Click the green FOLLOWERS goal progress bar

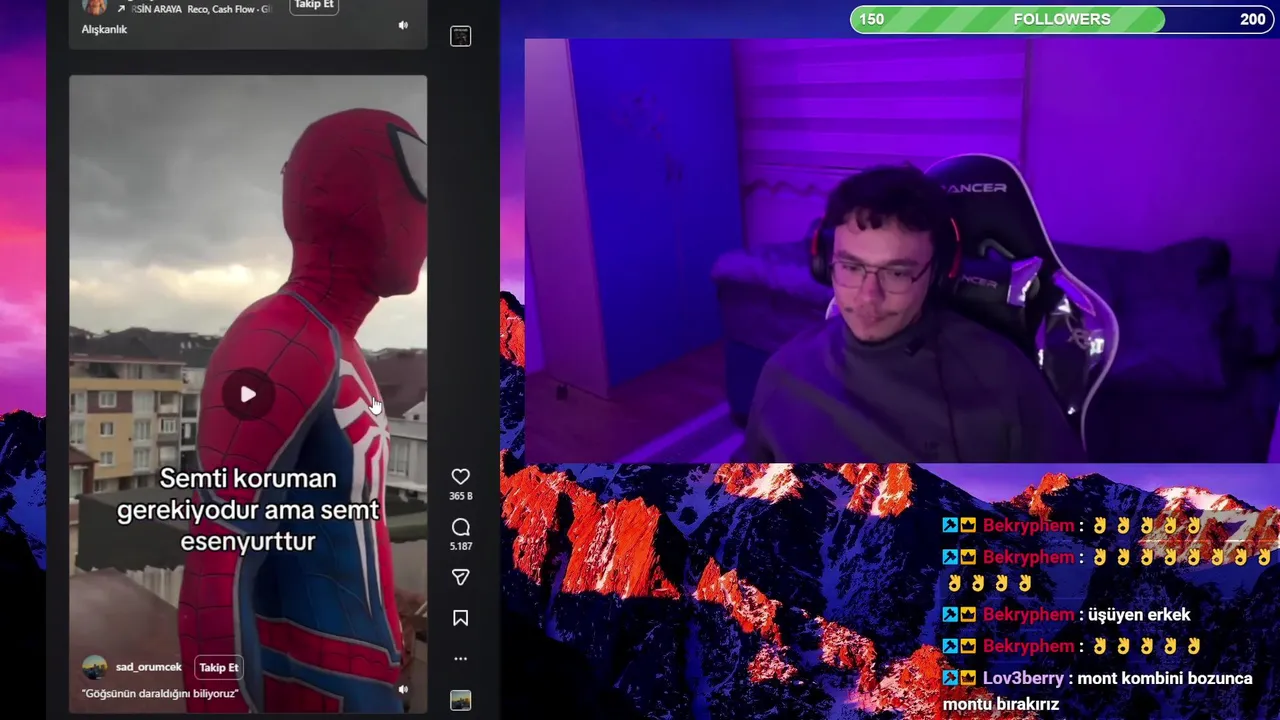click(x=1061, y=19)
